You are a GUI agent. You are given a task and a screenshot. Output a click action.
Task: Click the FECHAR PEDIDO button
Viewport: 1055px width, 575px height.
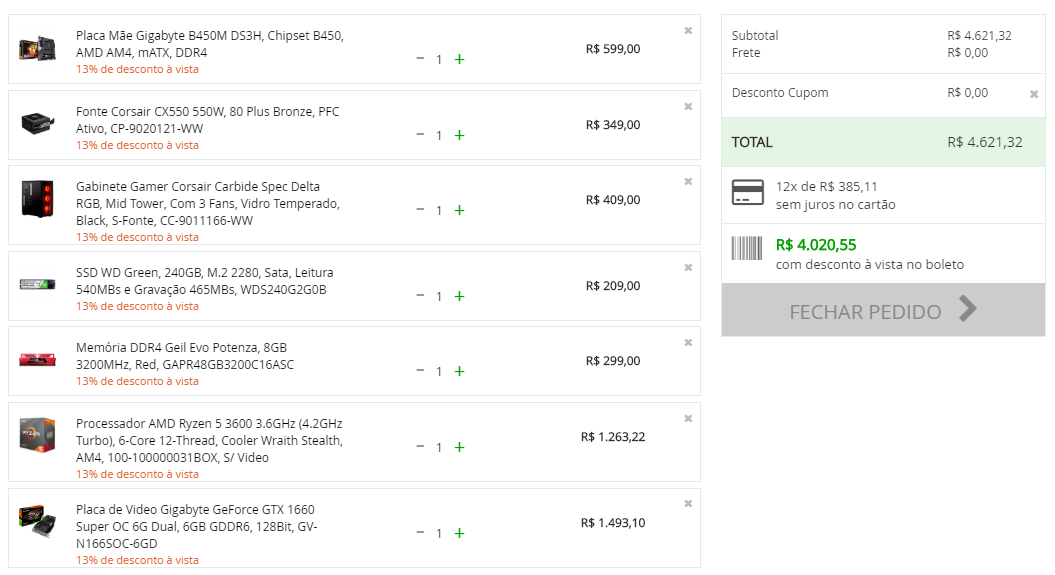[x=883, y=310]
